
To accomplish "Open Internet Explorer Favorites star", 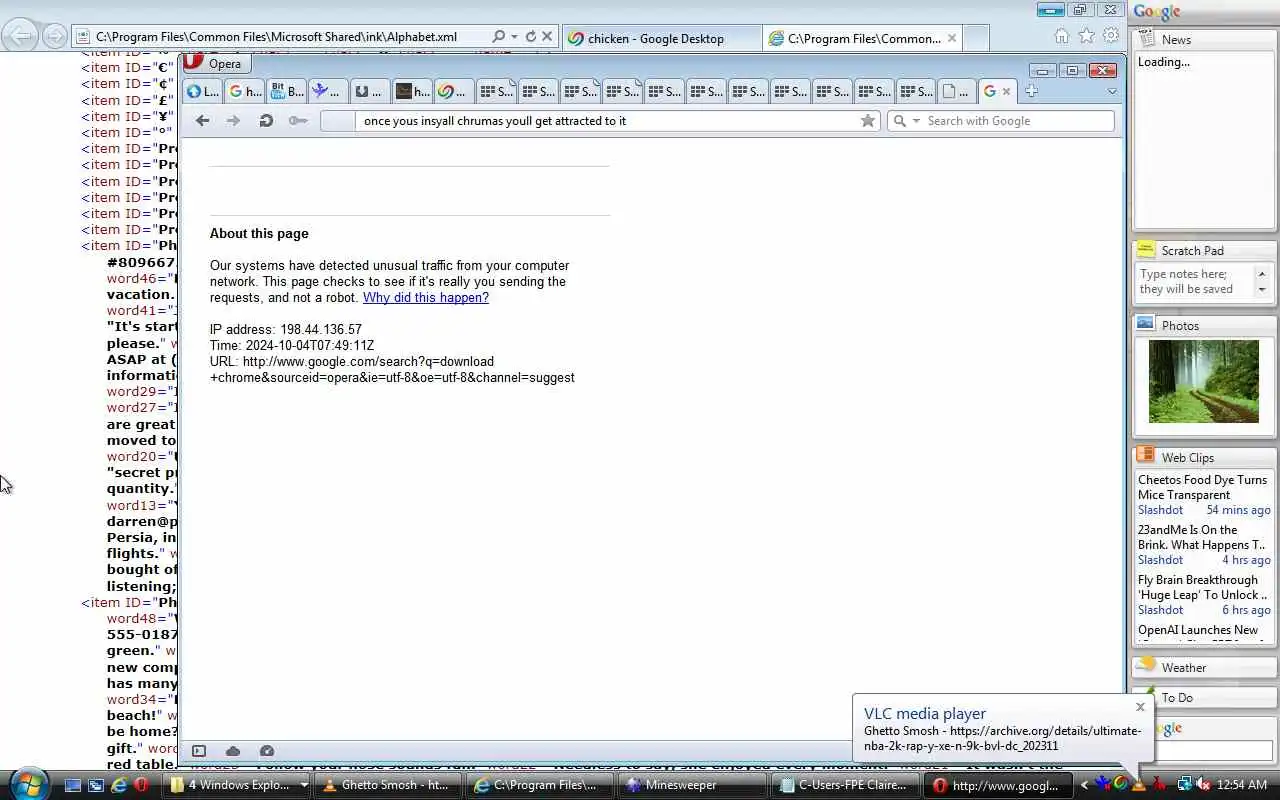I will click(1087, 36).
